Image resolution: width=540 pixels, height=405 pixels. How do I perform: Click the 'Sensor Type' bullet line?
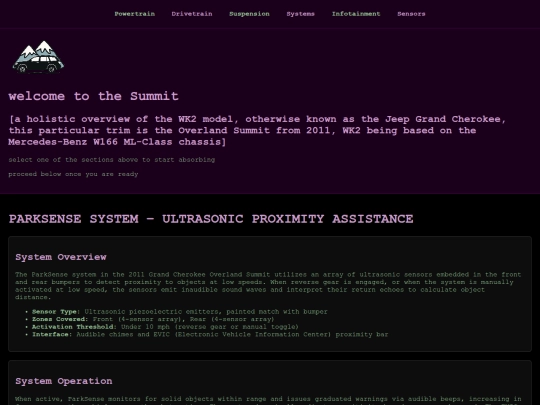[x=180, y=312]
